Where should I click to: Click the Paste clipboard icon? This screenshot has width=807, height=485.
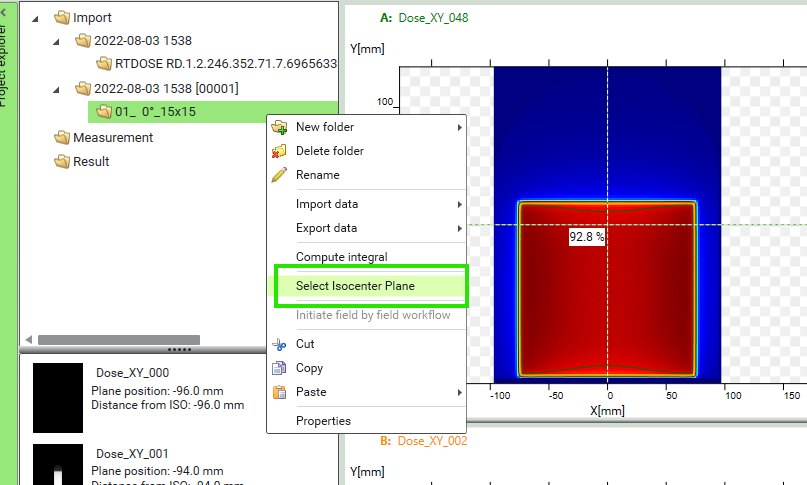[280, 392]
